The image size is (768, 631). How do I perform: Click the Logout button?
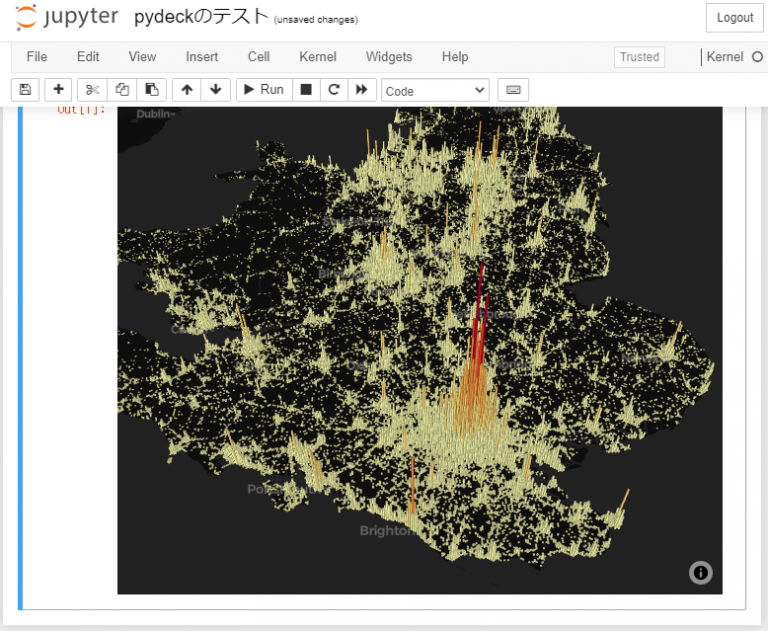734,18
